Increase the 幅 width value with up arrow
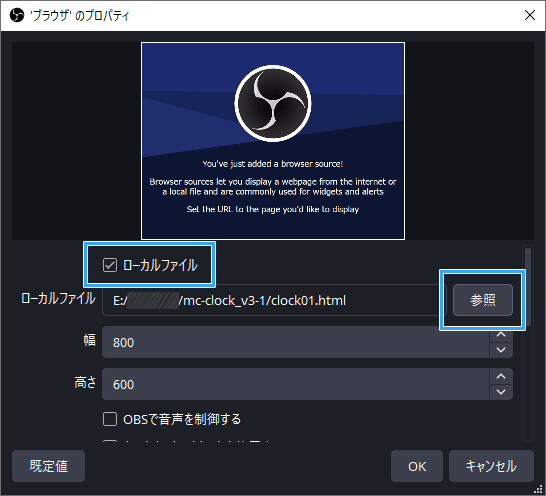 [x=501, y=334]
